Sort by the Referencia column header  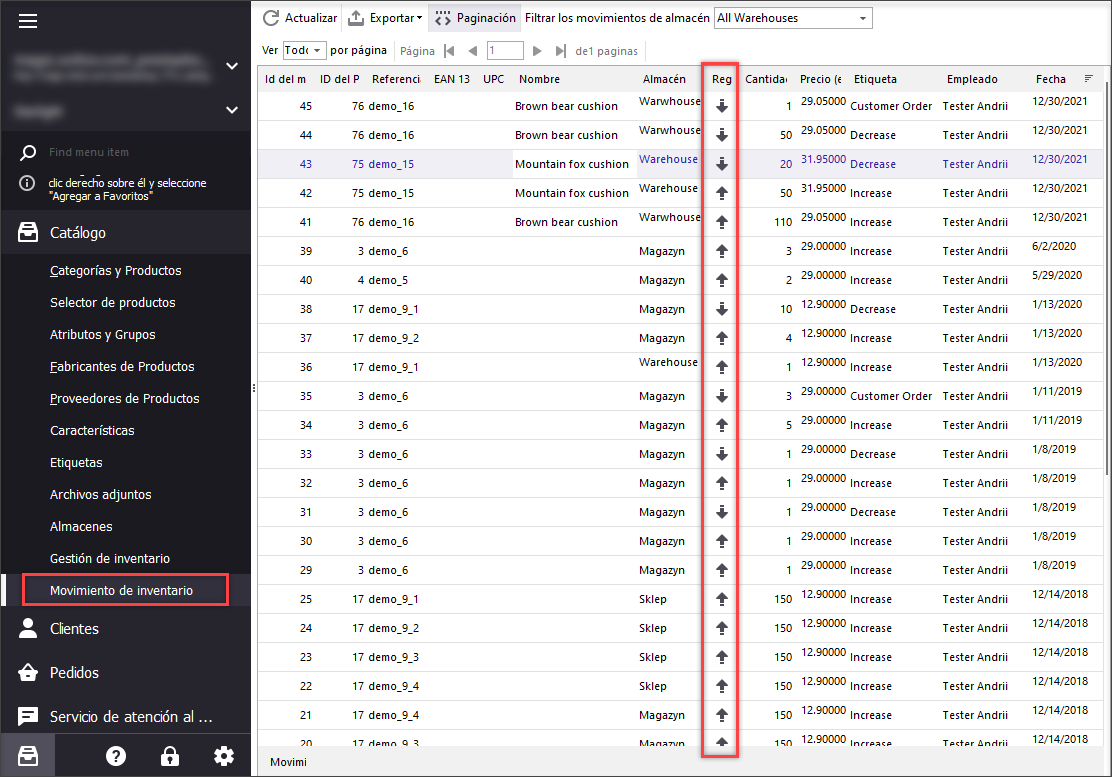pyautogui.click(x=396, y=79)
